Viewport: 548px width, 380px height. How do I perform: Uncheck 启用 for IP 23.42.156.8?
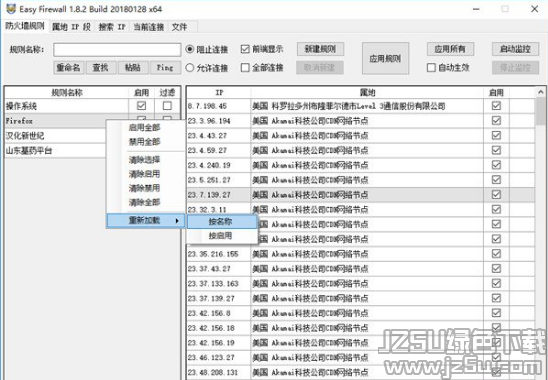pos(496,313)
